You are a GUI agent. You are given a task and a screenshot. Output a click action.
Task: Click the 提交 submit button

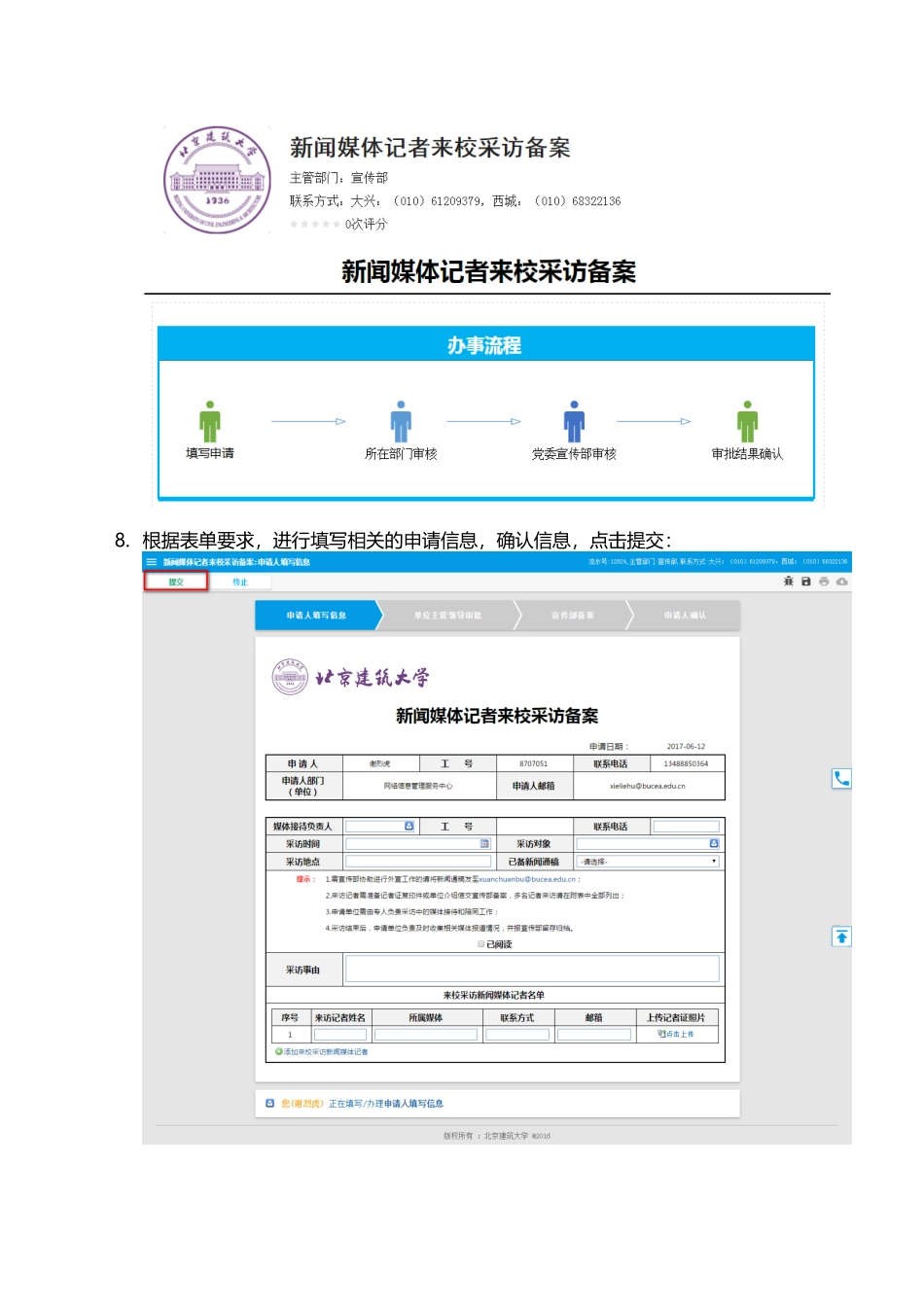pos(176,582)
